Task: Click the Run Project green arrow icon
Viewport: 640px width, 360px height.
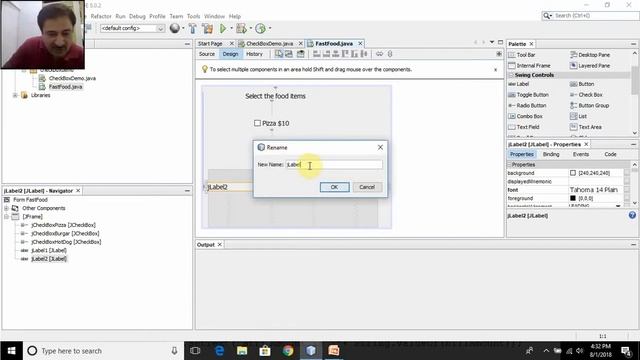Action: coord(223,28)
